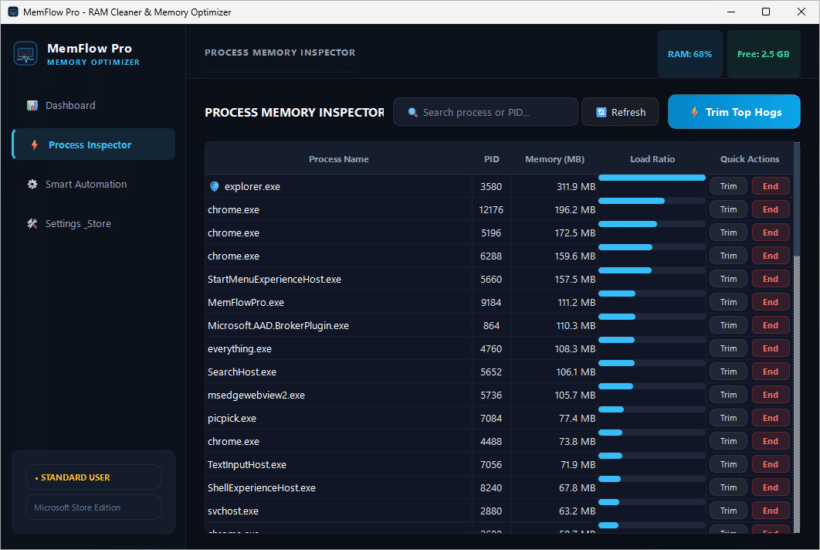Trim chrome.exe with PID 4488
This screenshot has height=550, width=820.
[x=728, y=441]
